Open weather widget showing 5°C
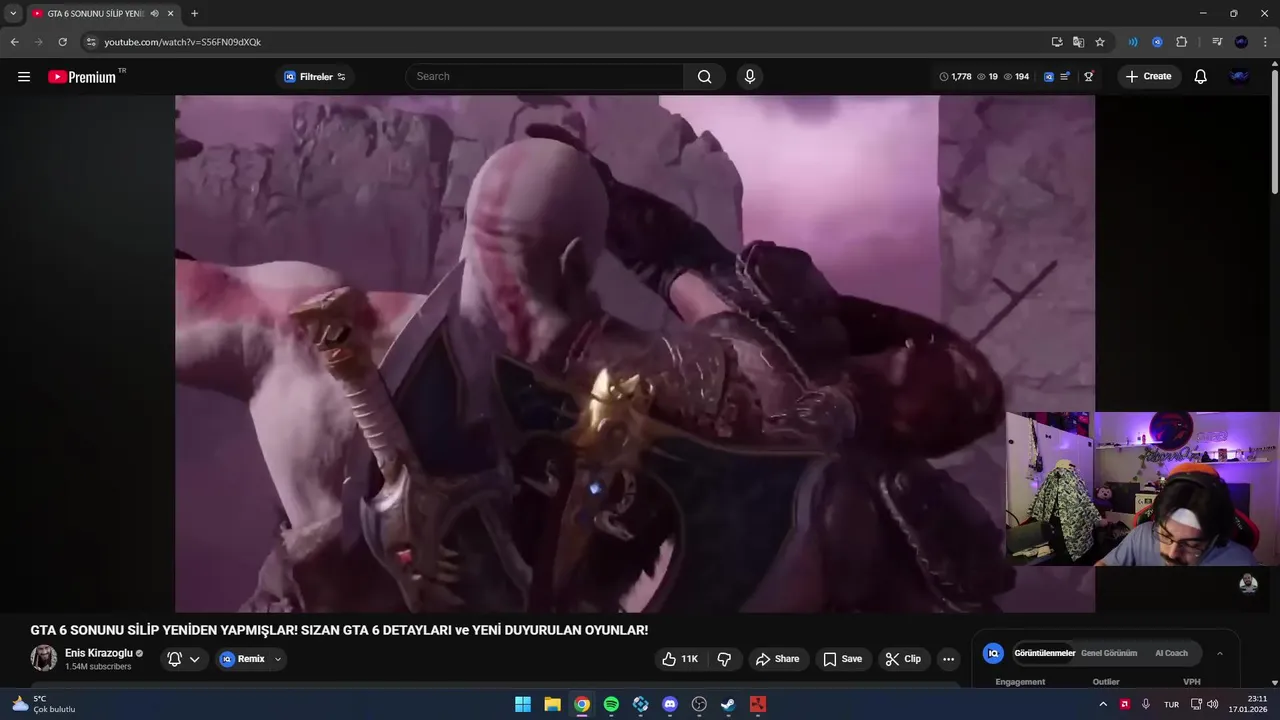Image resolution: width=1280 pixels, height=720 pixels. (43, 704)
